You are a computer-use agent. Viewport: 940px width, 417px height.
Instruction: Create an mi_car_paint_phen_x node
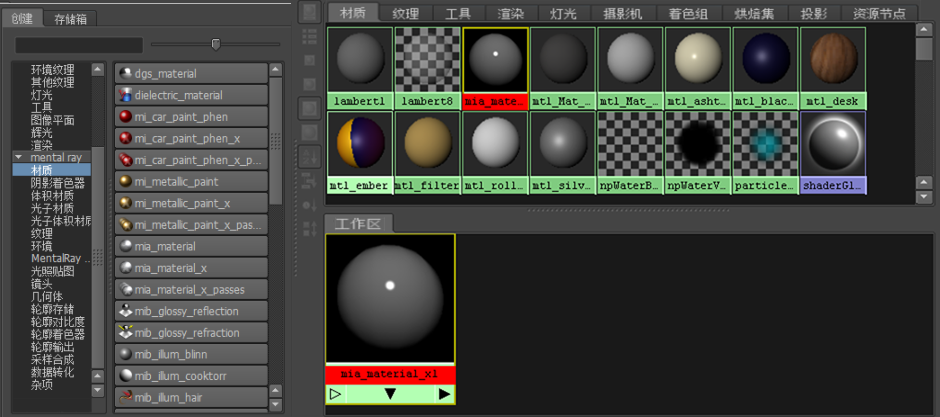(x=191, y=138)
